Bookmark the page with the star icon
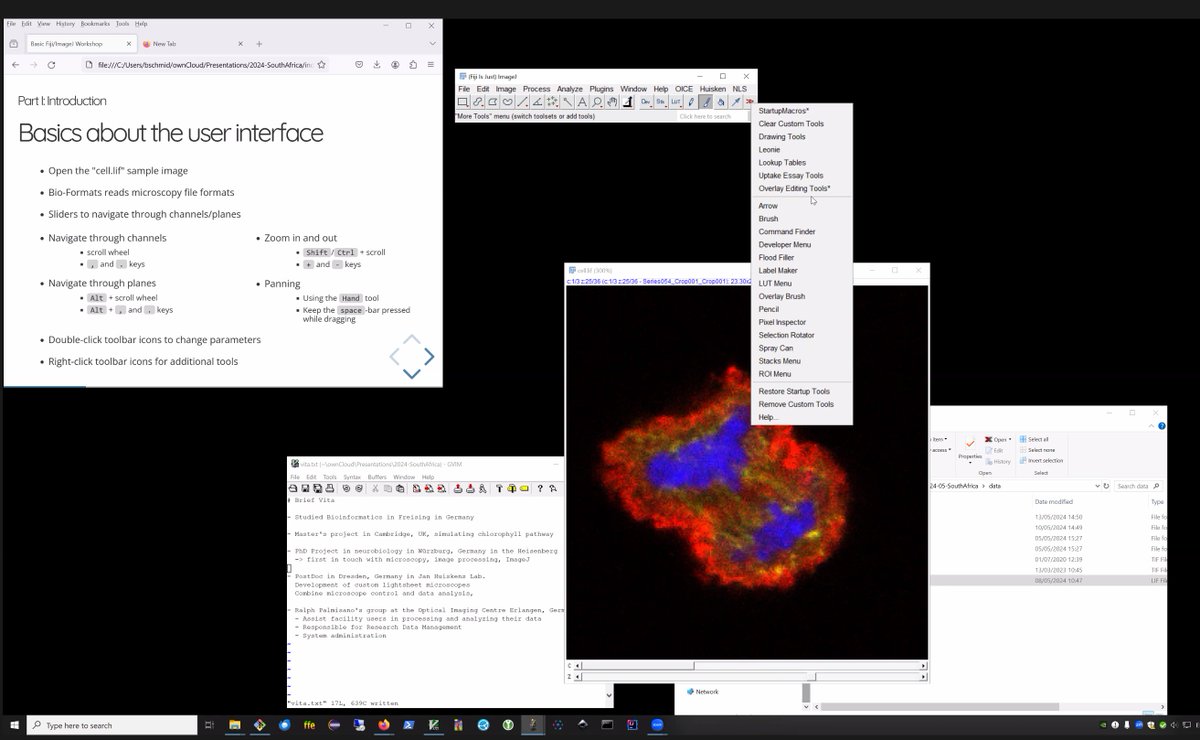This screenshot has width=1200, height=740. click(x=321, y=65)
